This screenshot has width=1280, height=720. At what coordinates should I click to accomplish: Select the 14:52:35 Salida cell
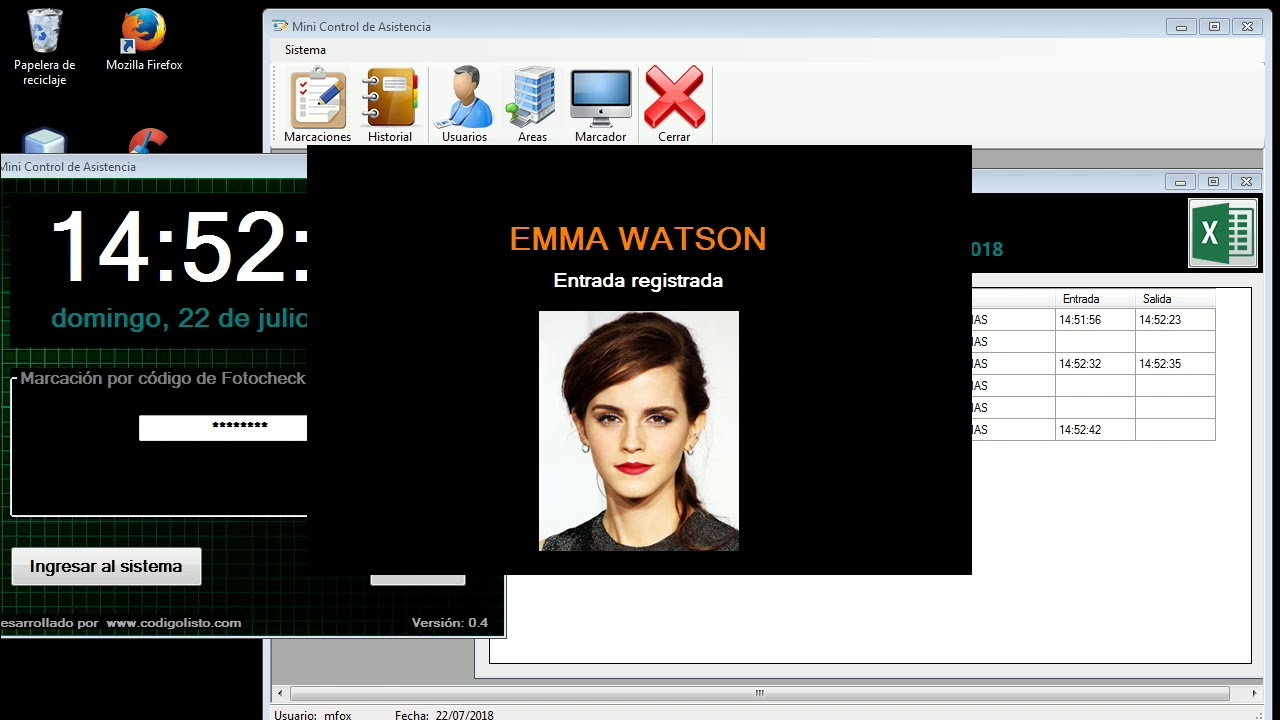click(1175, 364)
